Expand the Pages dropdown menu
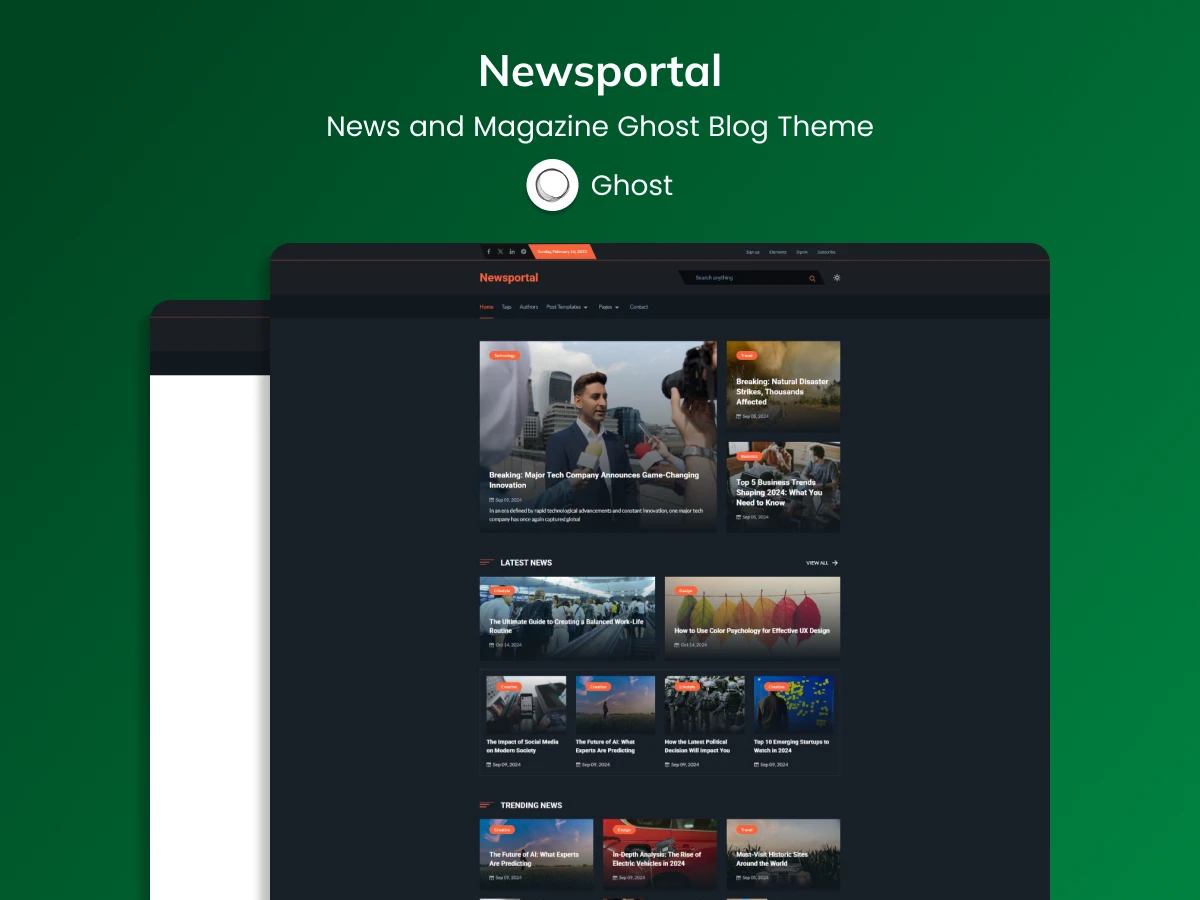This screenshot has height=900, width=1200. click(609, 307)
